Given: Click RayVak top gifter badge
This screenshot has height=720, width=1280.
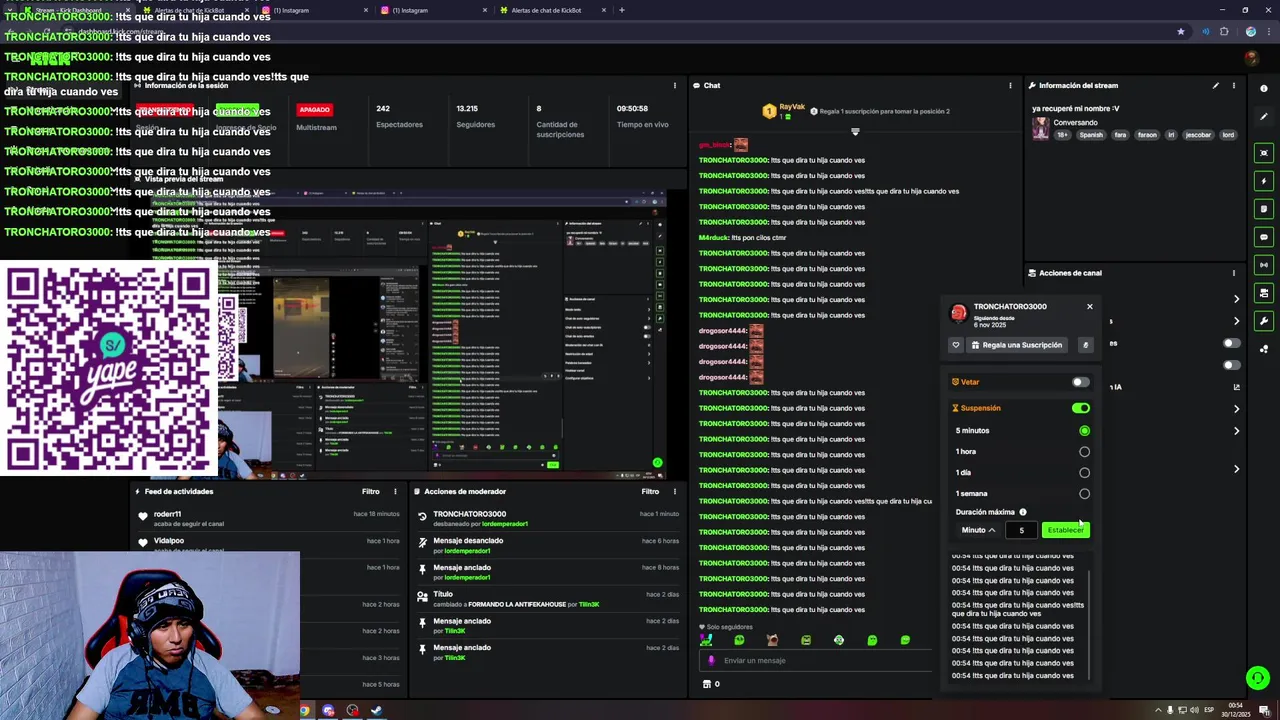Looking at the screenshot, I should click(x=784, y=111).
